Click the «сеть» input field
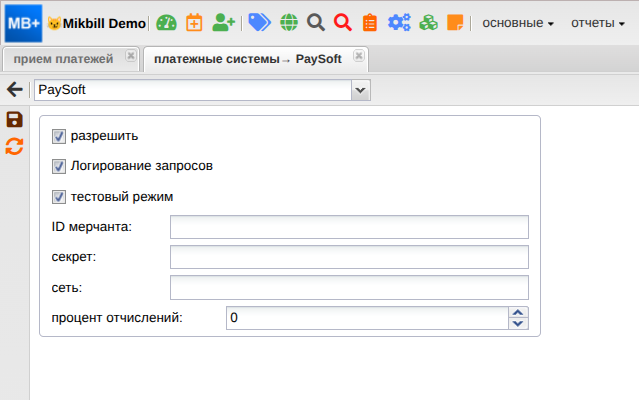The width and height of the screenshot is (639, 400). (x=349, y=288)
